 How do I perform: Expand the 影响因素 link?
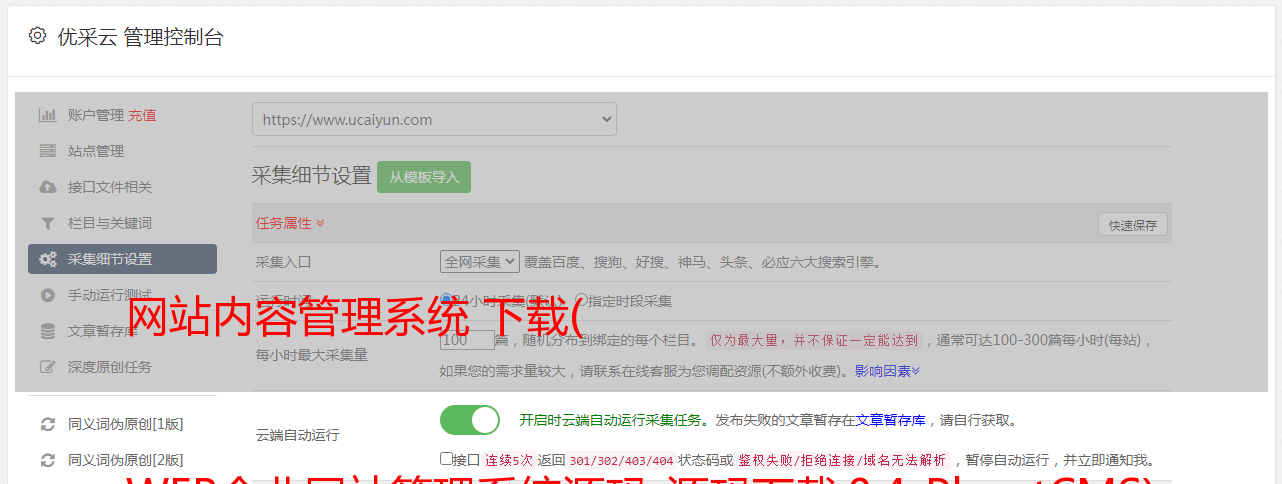tap(887, 370)
